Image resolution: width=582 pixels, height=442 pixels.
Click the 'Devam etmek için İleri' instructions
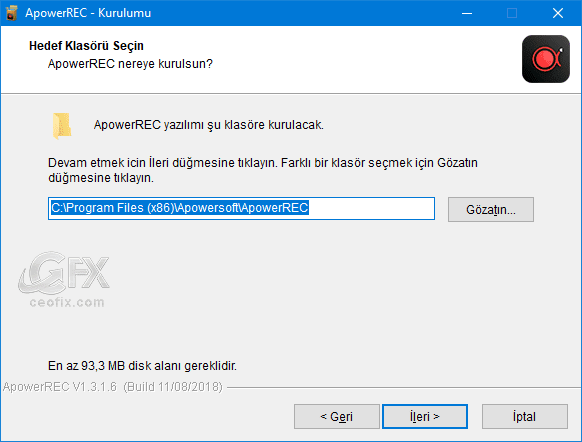[x=263, y=170]
